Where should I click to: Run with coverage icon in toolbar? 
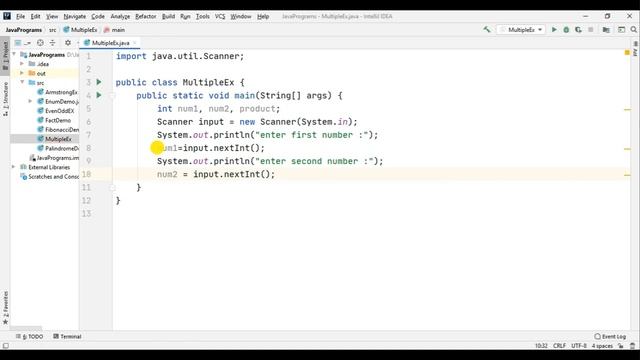(578, 29)
